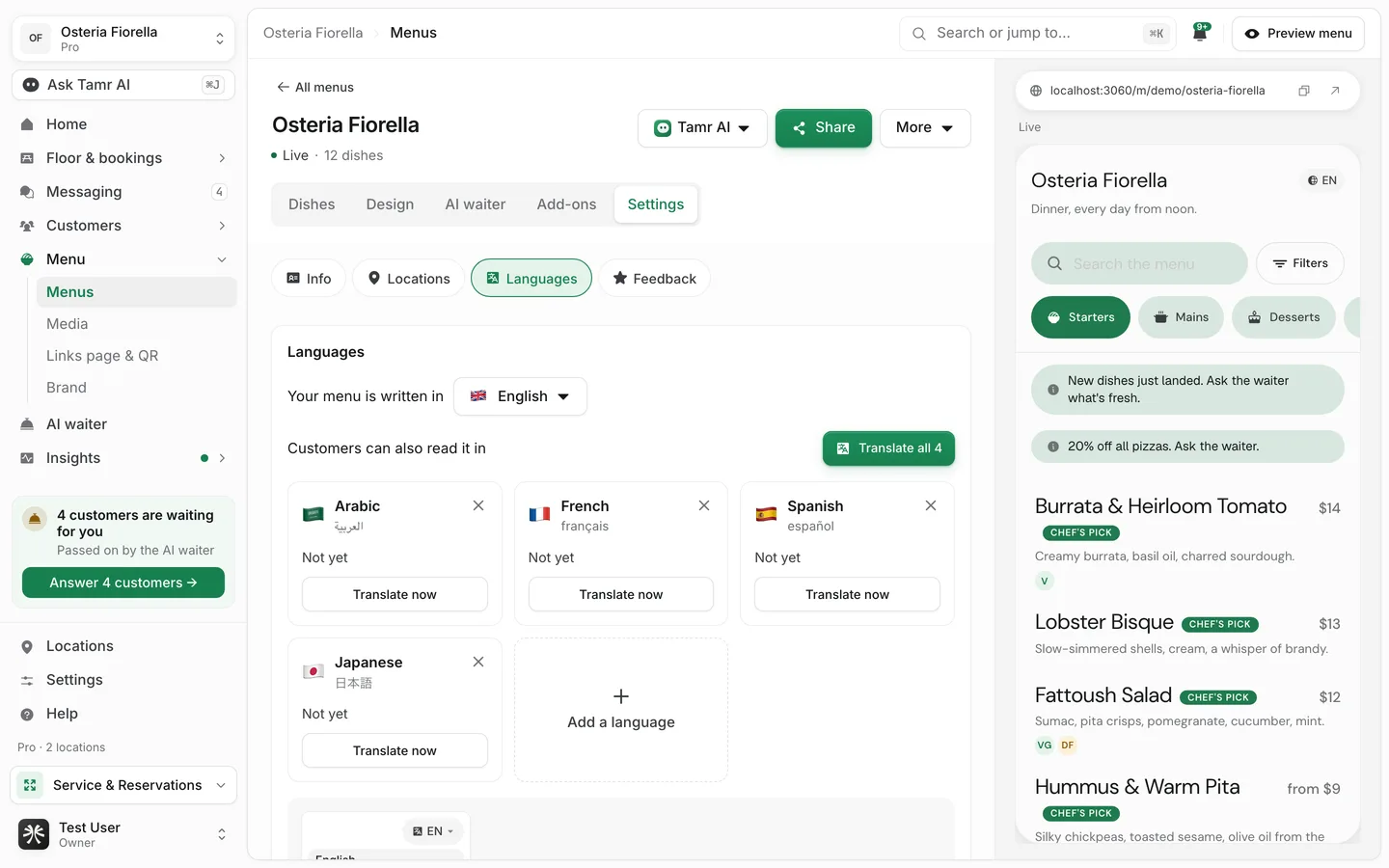Switch to the Design tab

coord(390,204)
